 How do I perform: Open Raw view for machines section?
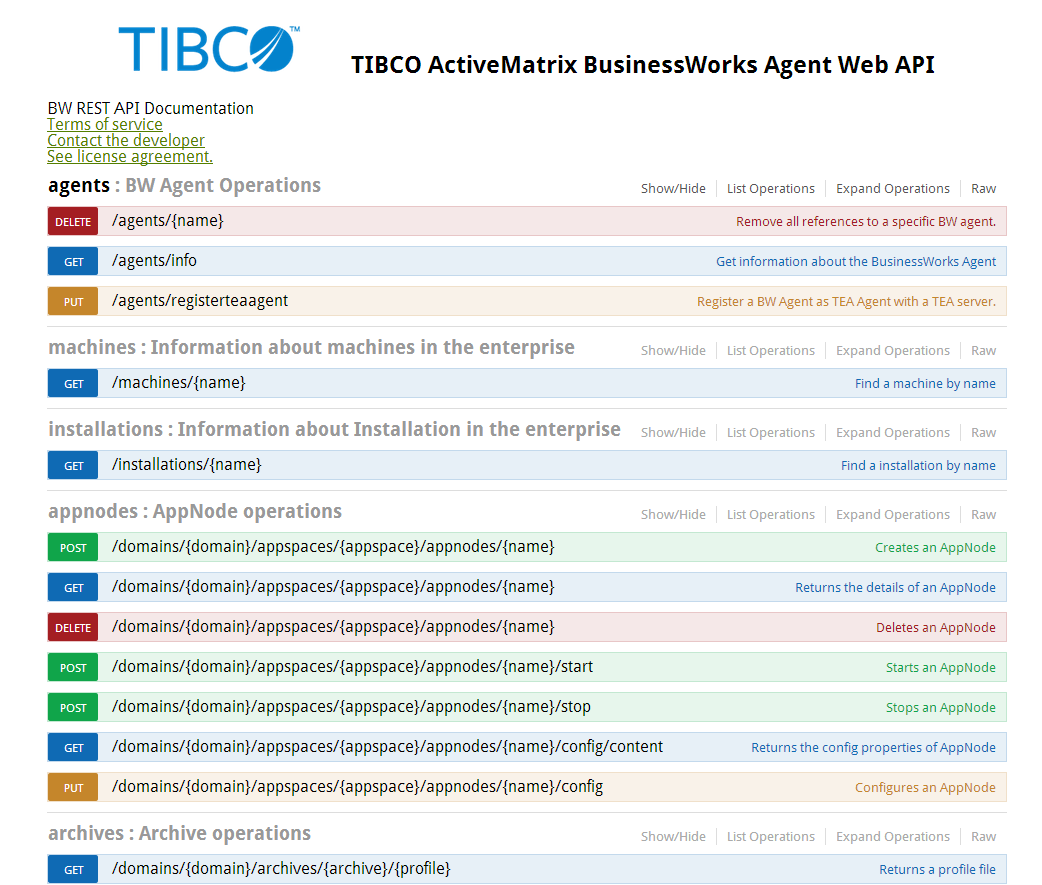983,351
